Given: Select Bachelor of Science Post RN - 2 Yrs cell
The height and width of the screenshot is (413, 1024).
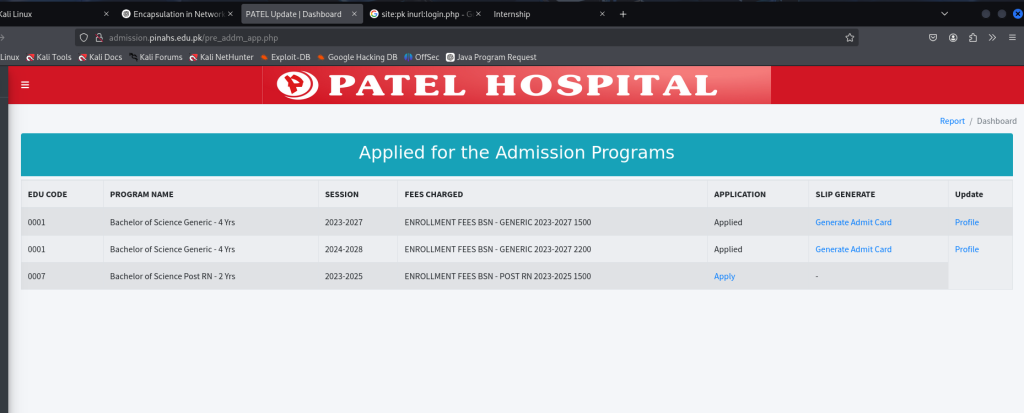Looking at the screenshot, I should 211,276.
